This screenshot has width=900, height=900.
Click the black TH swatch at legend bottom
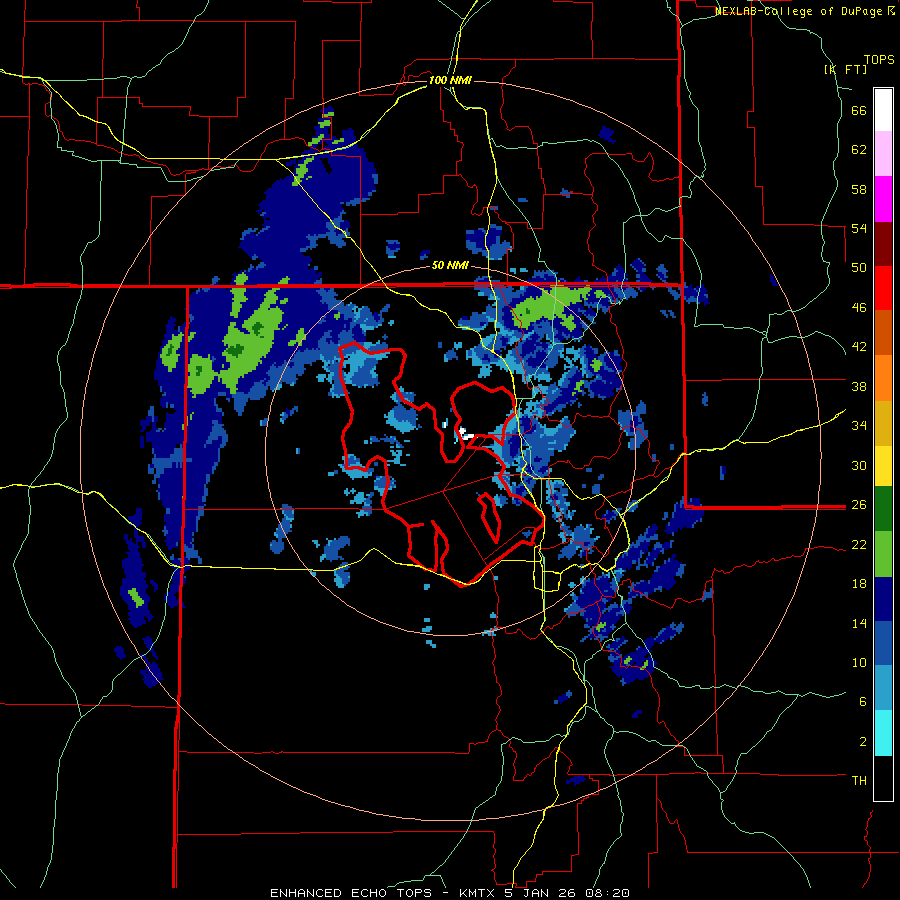(x=883, y=778)
